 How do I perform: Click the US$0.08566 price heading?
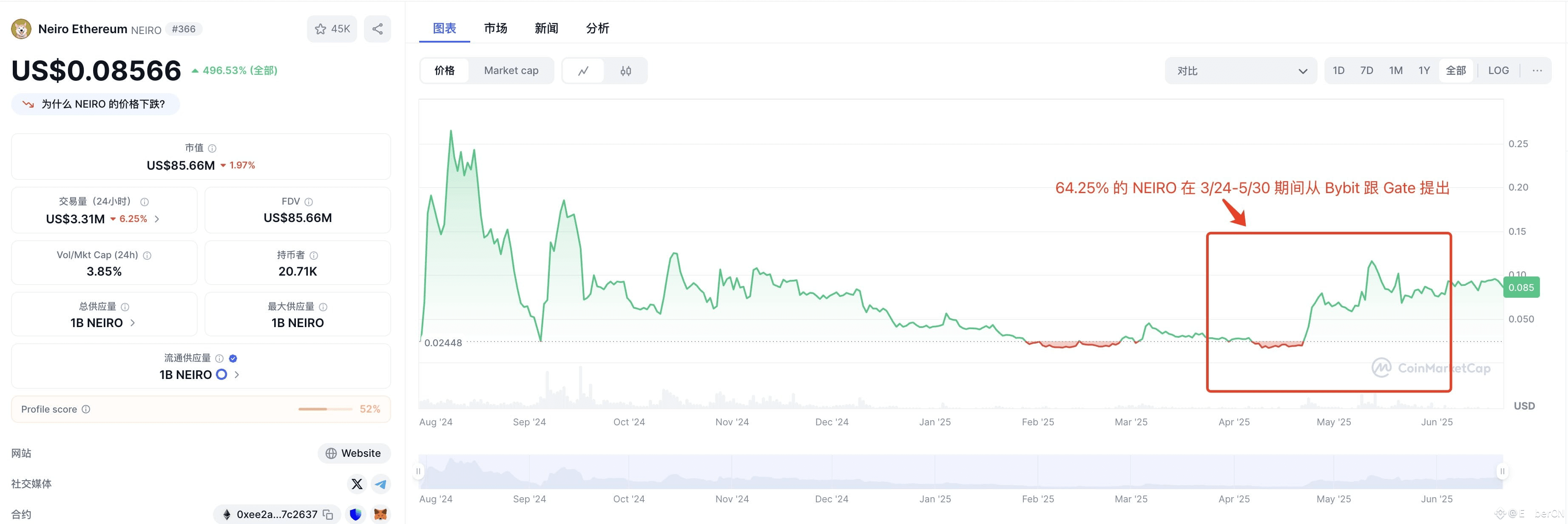coord(96,71)
